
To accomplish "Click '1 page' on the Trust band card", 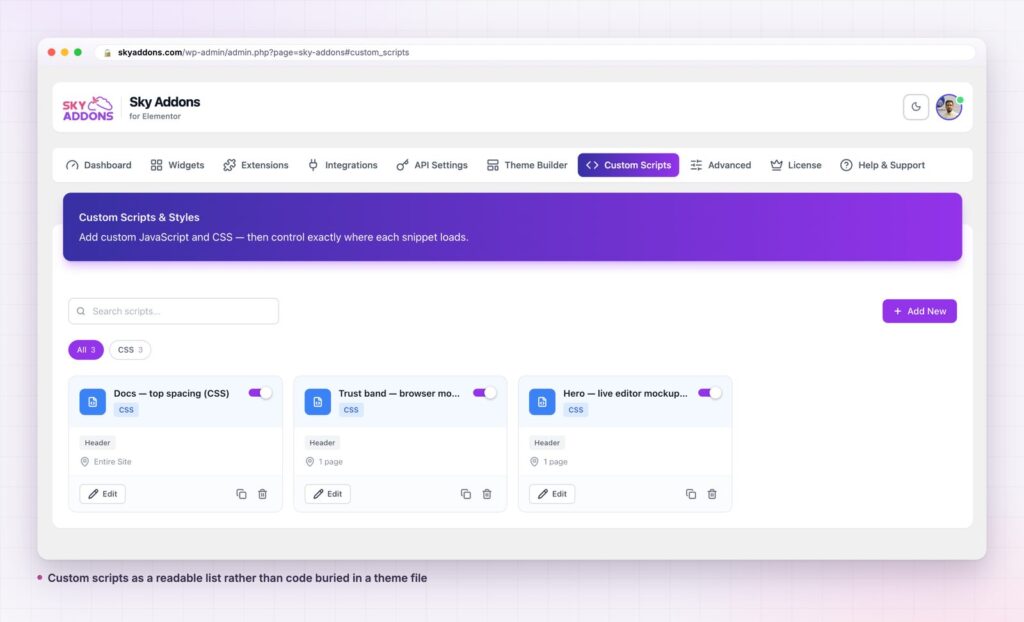I will [330, 462].
